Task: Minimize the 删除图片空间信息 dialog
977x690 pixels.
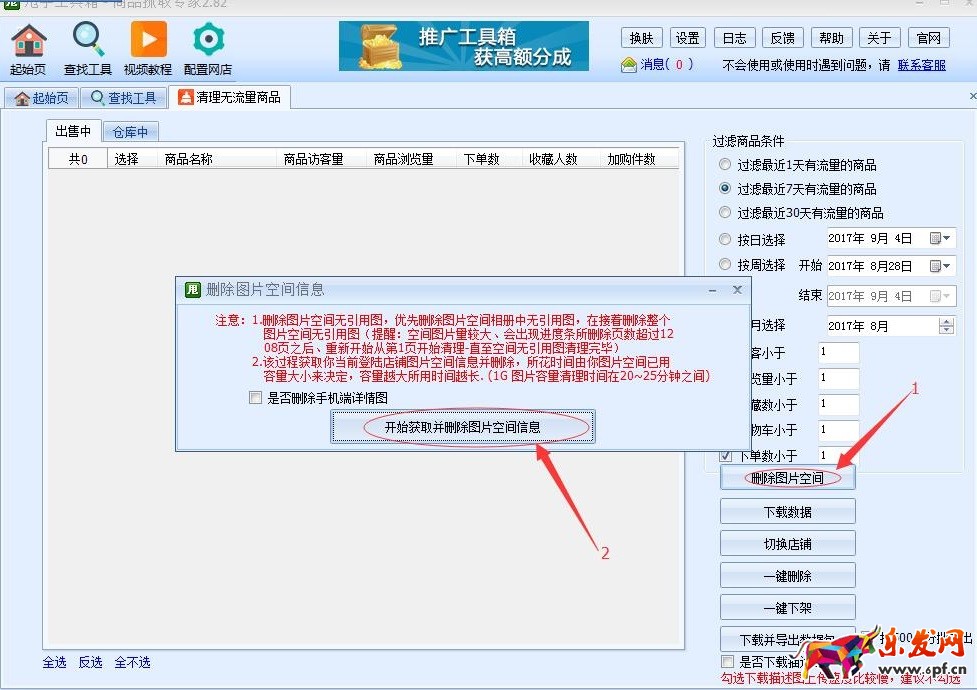Action: [x=713, y=290]
